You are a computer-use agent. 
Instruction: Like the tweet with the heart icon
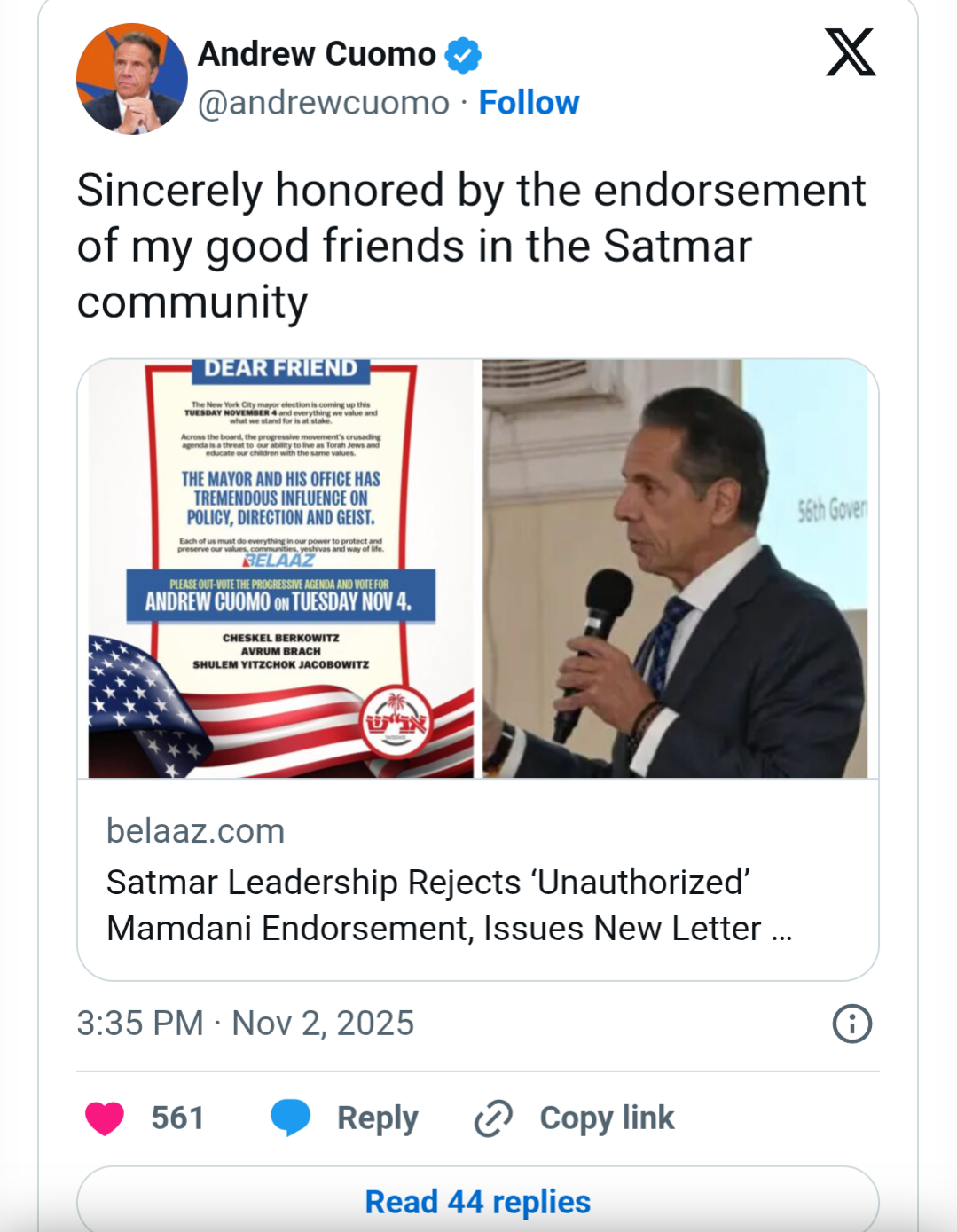(x=105, y=1118)
